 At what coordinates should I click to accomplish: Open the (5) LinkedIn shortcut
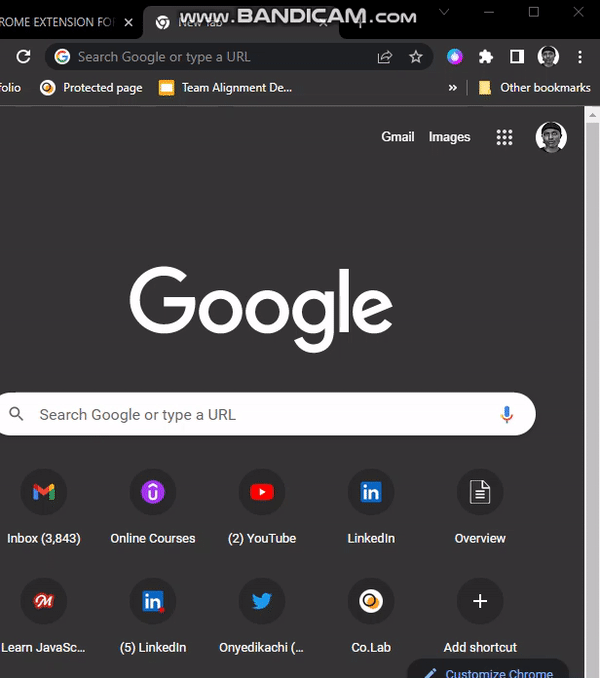153,617
